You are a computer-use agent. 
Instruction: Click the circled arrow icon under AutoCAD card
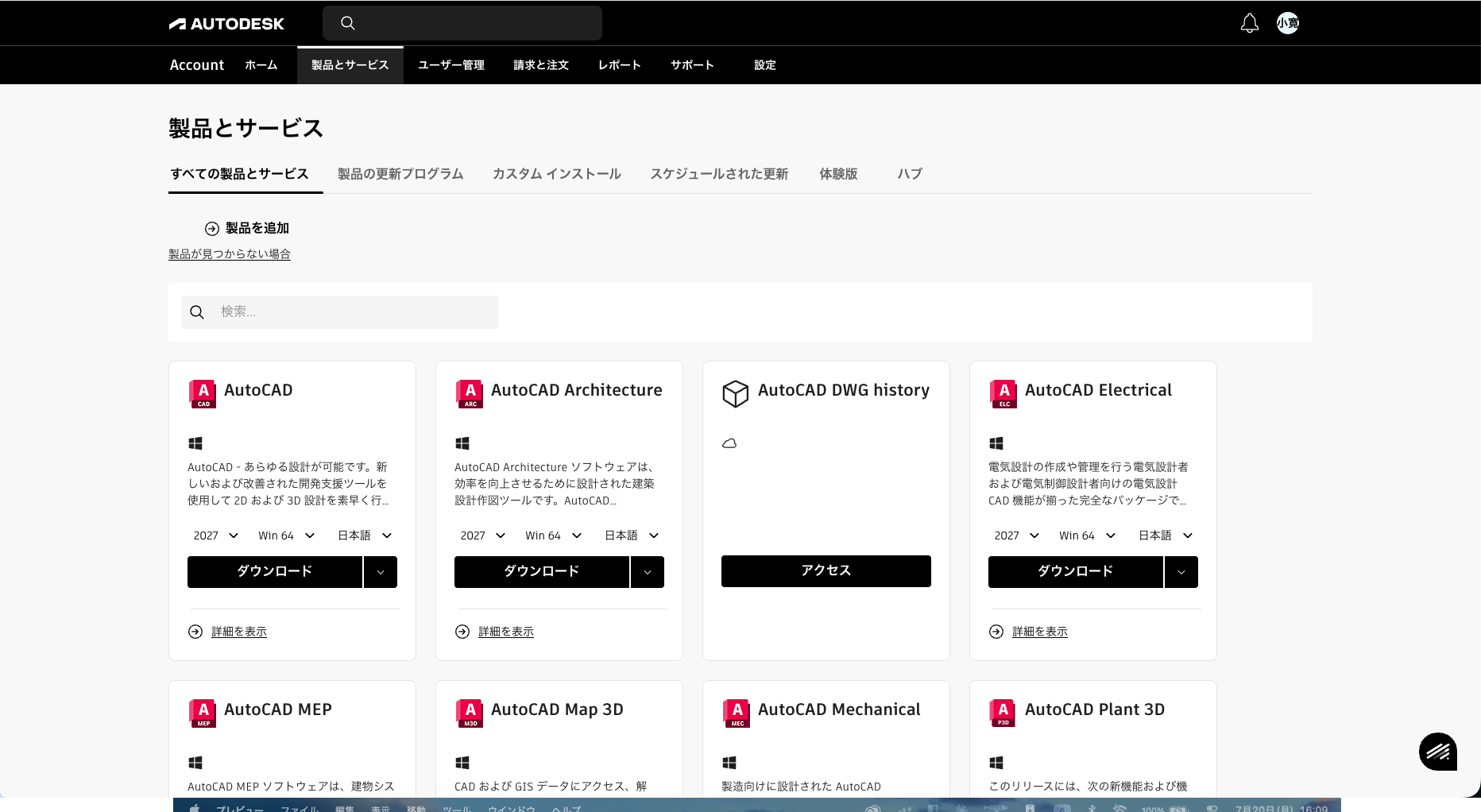pyautogui.click(x=195, y=632)
